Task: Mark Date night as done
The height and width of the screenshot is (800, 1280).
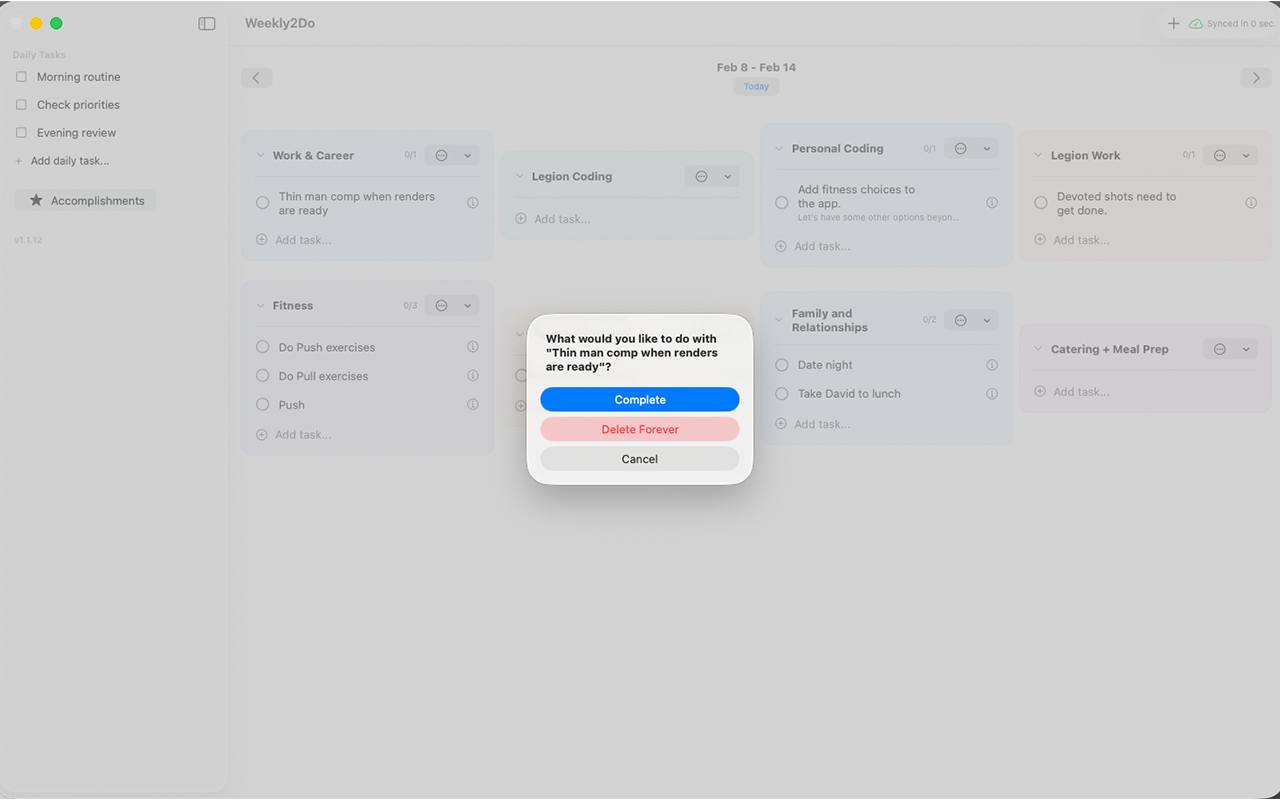Action: [782, 365]
